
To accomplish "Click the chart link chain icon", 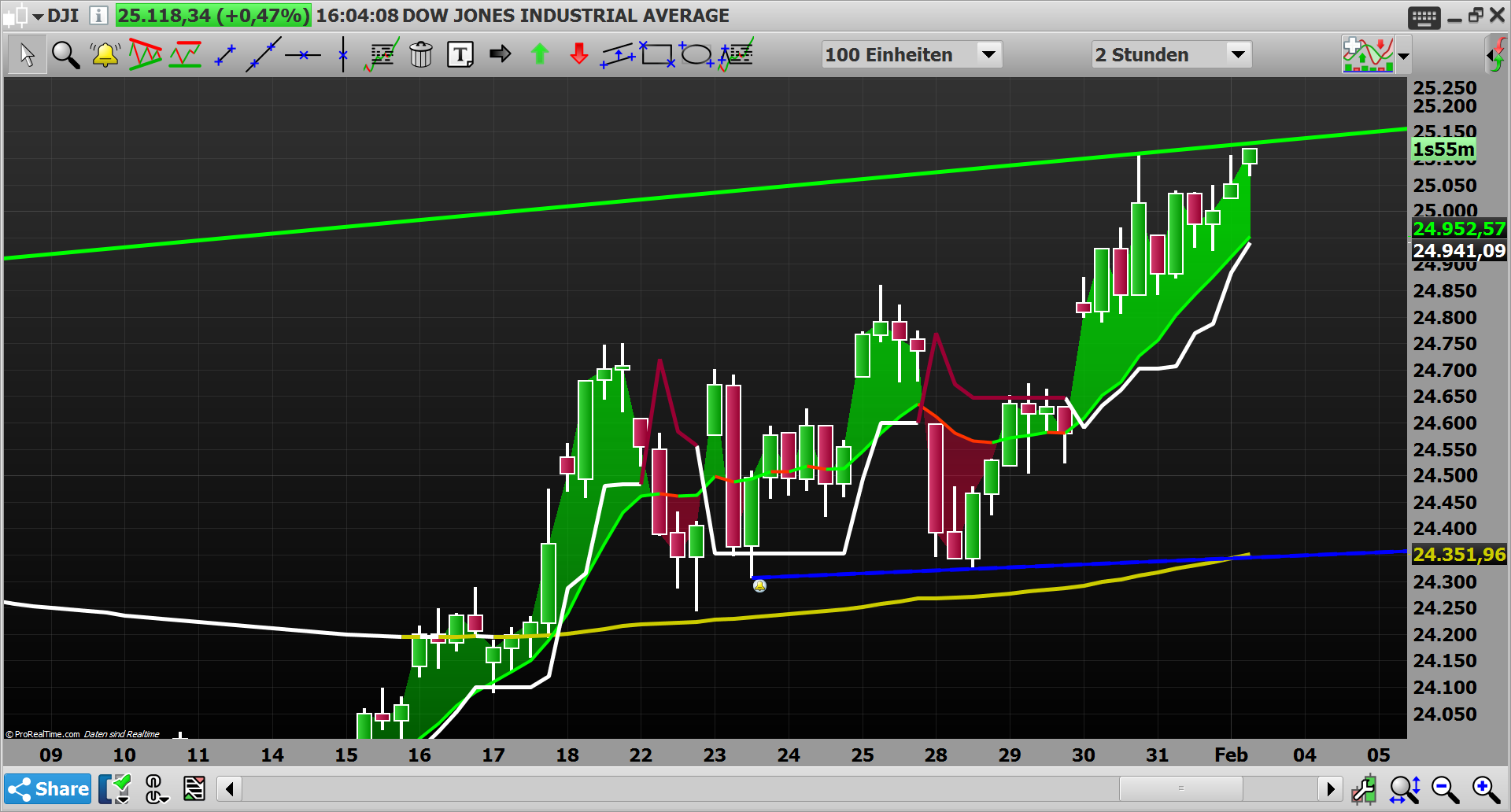I will (156, 788).
